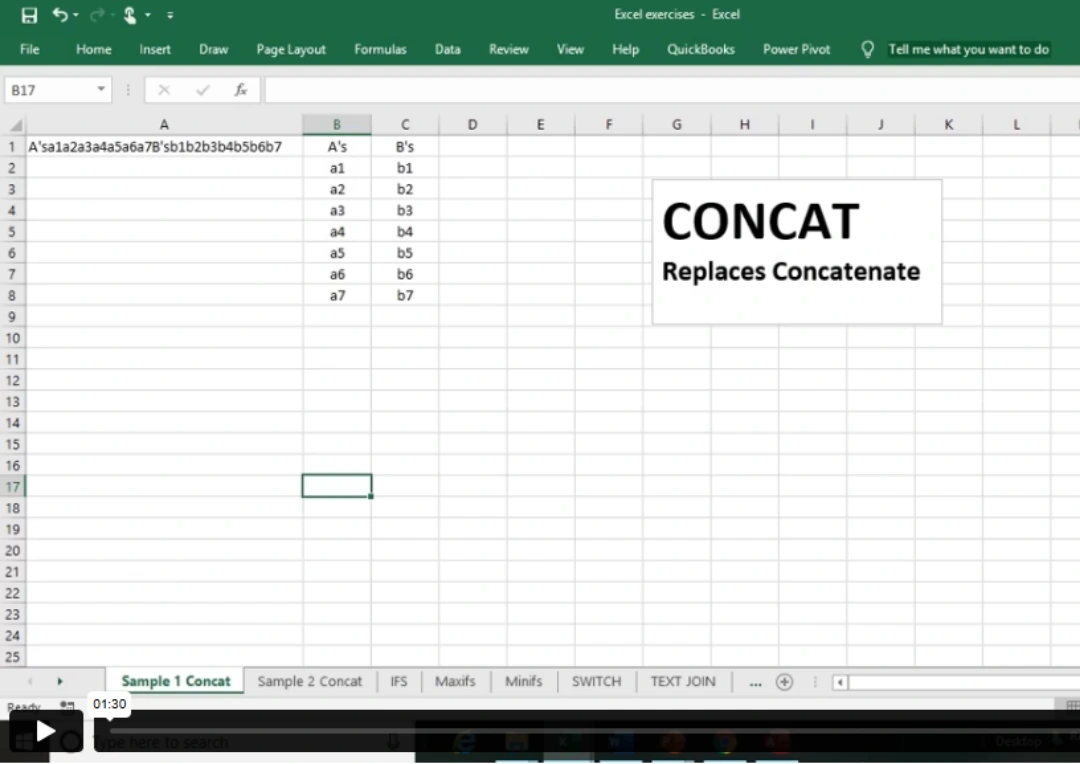Select cell A1 with concatenated text
The image size is (1080, 764).
point(164,147)
